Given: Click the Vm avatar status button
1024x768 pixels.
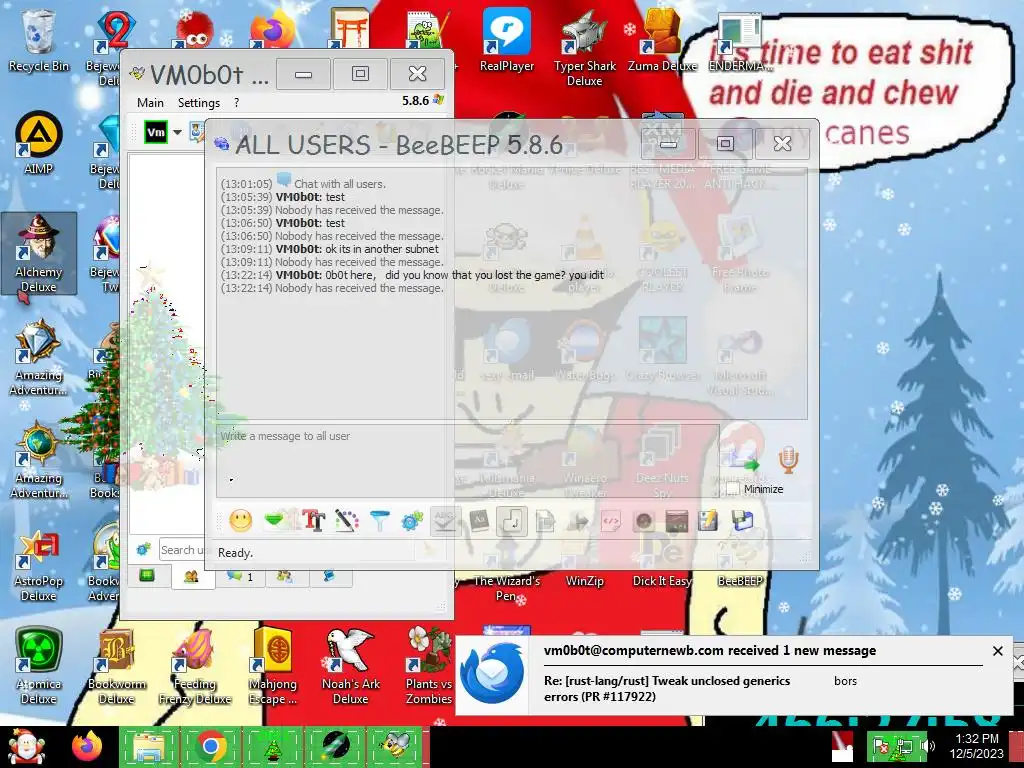Looking at the screenshot, I should (156, 133).
